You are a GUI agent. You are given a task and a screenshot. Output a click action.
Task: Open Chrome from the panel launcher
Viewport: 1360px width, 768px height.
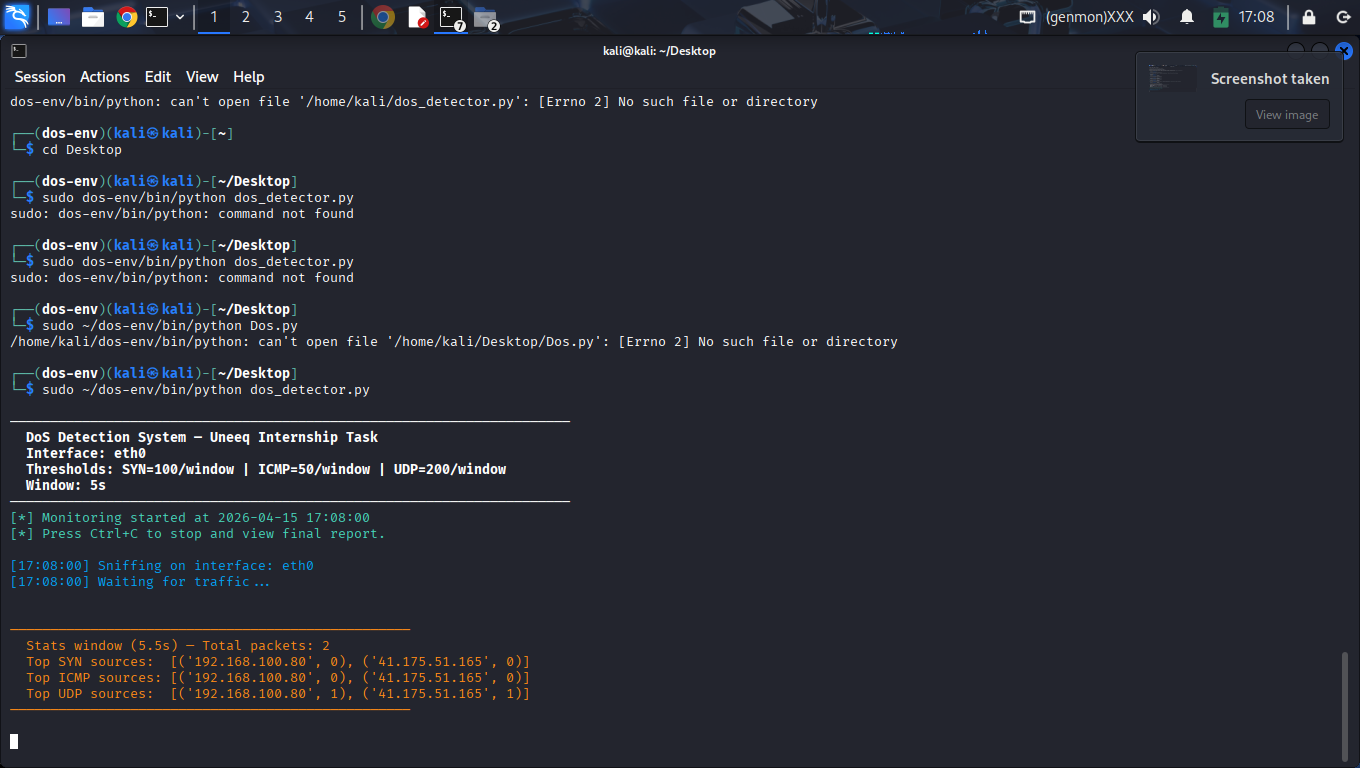tap(126, 17)
